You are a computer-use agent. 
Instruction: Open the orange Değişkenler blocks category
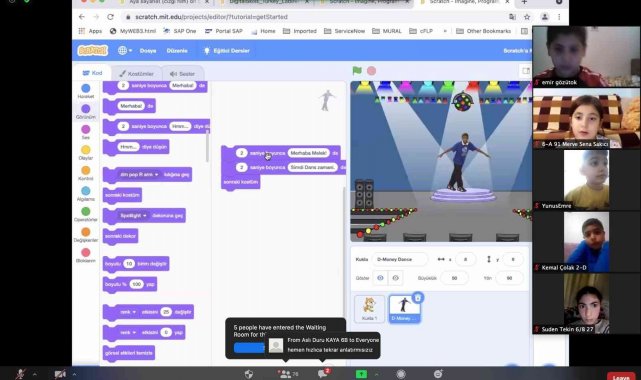(85, 232)
